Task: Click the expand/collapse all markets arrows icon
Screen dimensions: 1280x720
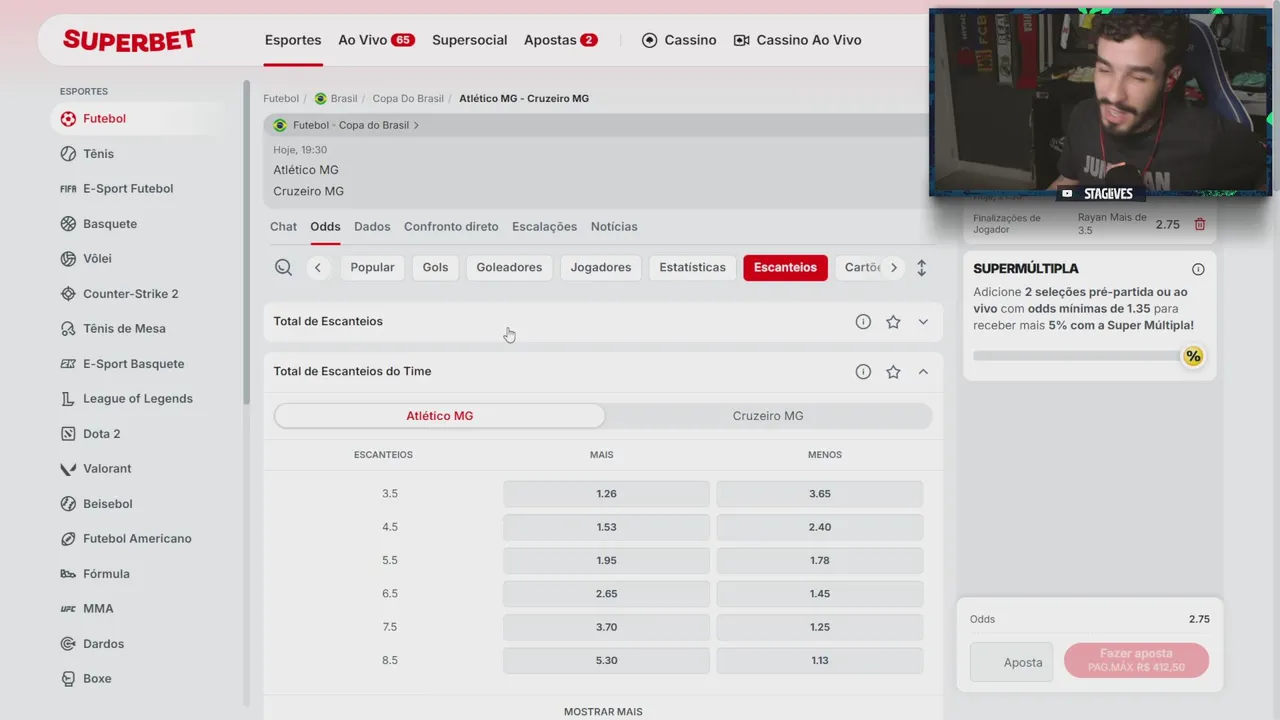Action: pos(922,268)
